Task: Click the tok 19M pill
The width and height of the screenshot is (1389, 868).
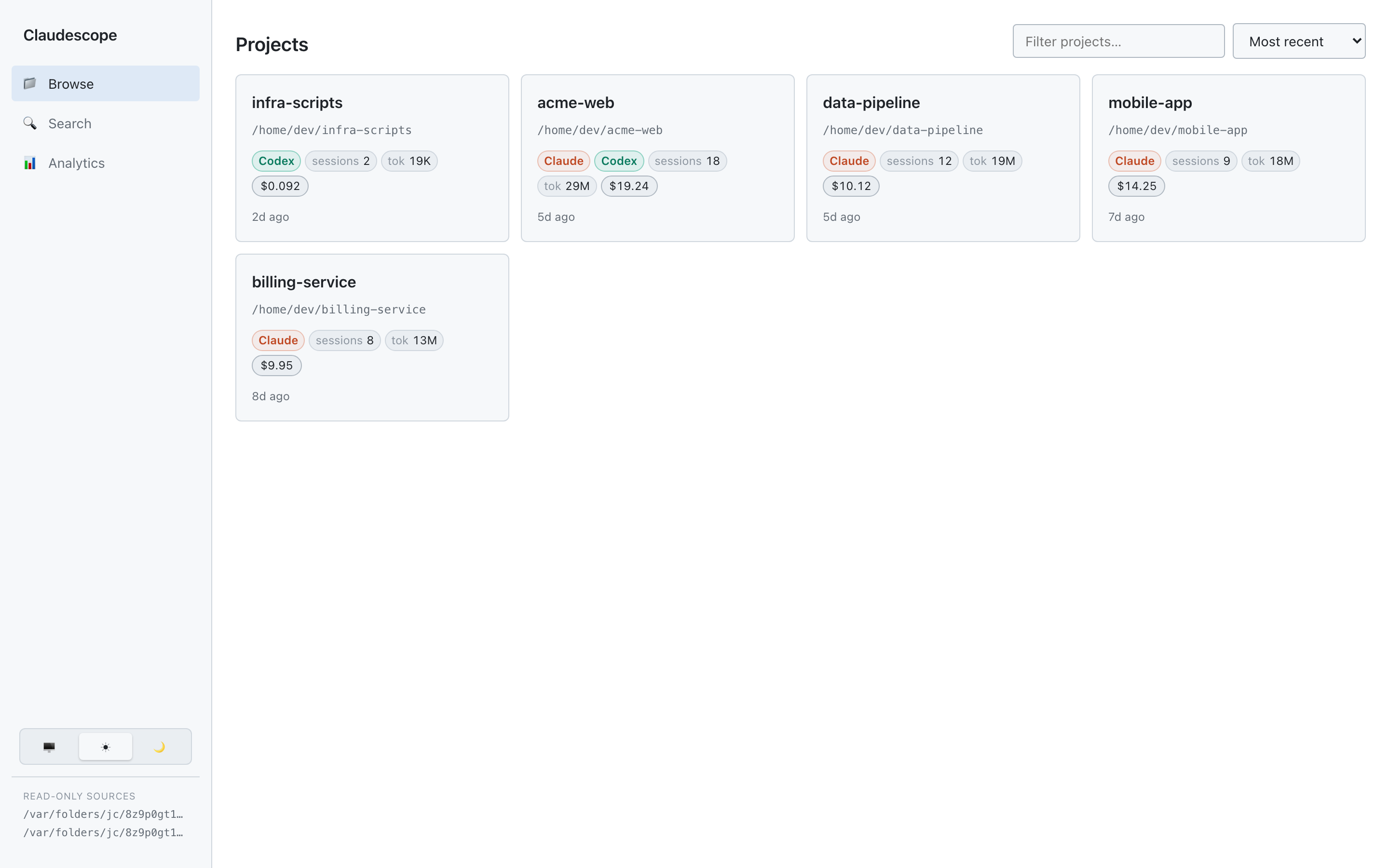Action: click(992, 162)
